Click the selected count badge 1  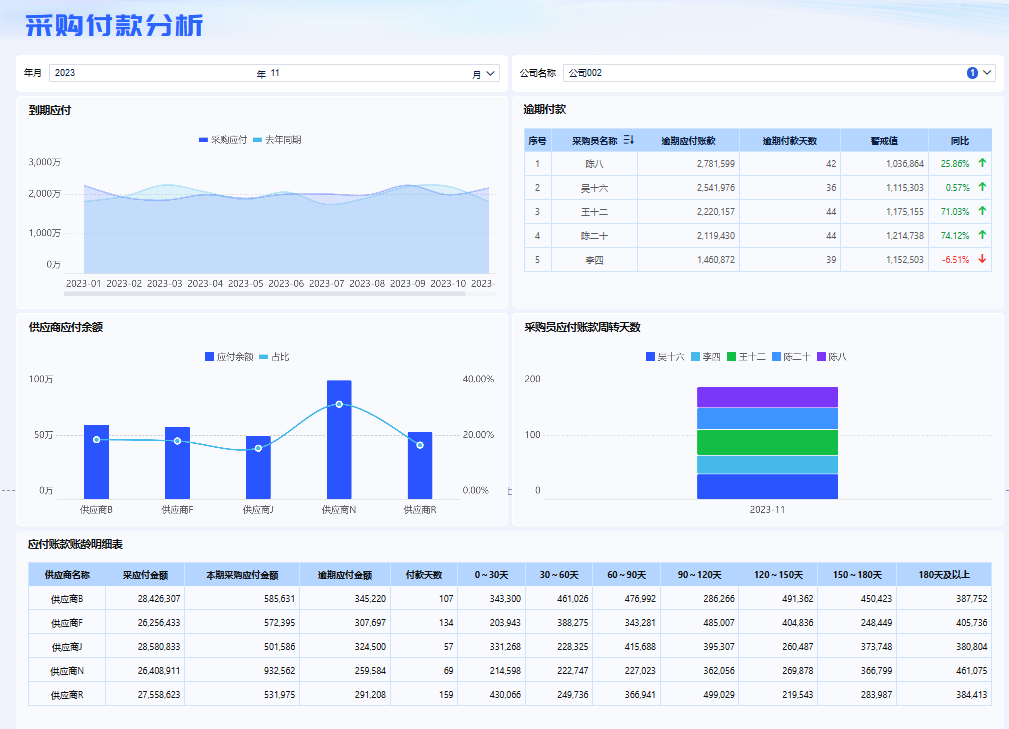972,73
